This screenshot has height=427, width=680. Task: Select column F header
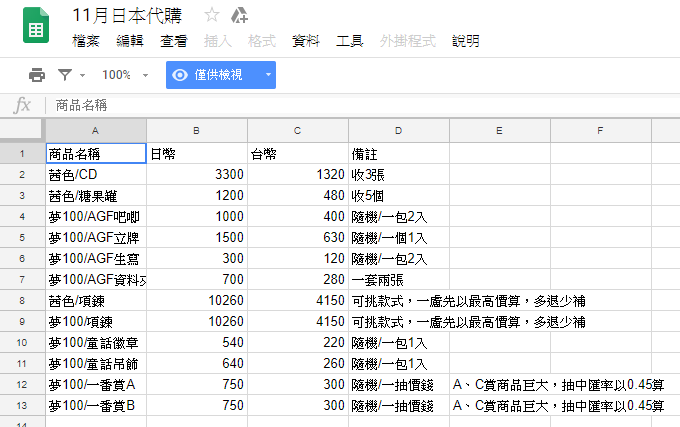pos(601,130)
